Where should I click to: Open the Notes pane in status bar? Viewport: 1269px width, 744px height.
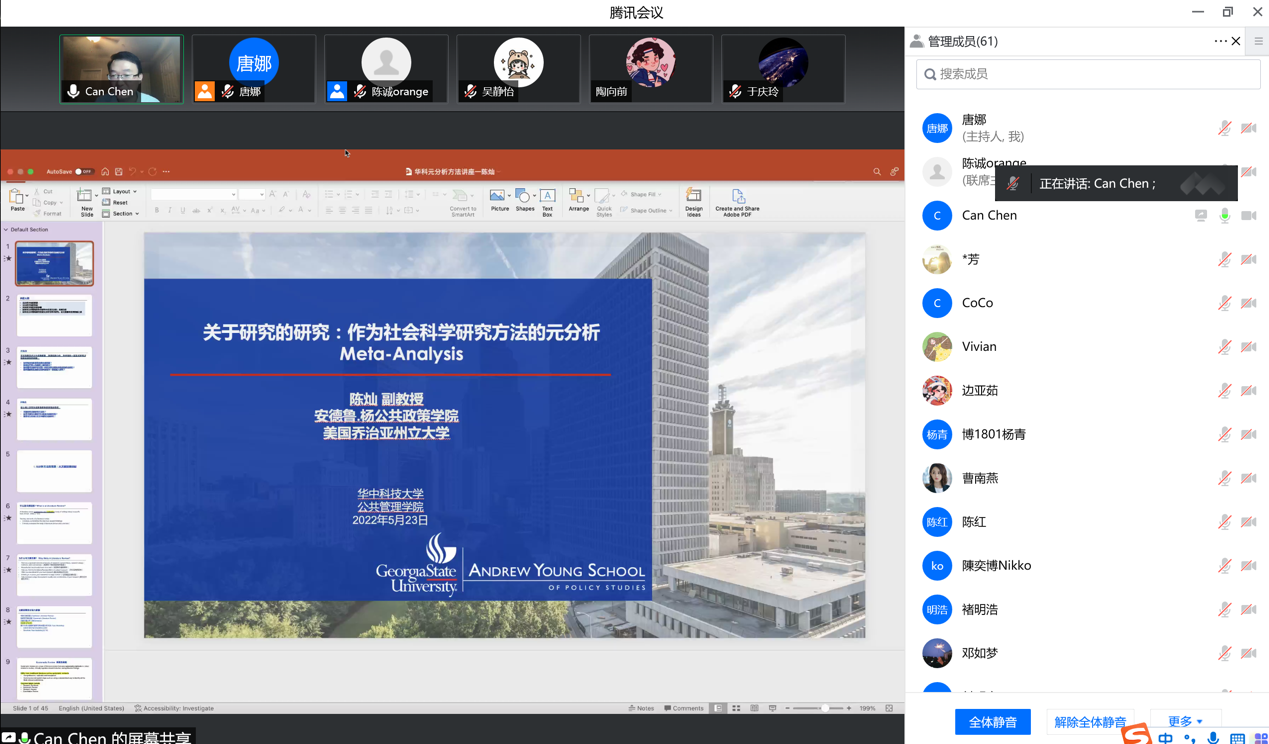[641, 708]
